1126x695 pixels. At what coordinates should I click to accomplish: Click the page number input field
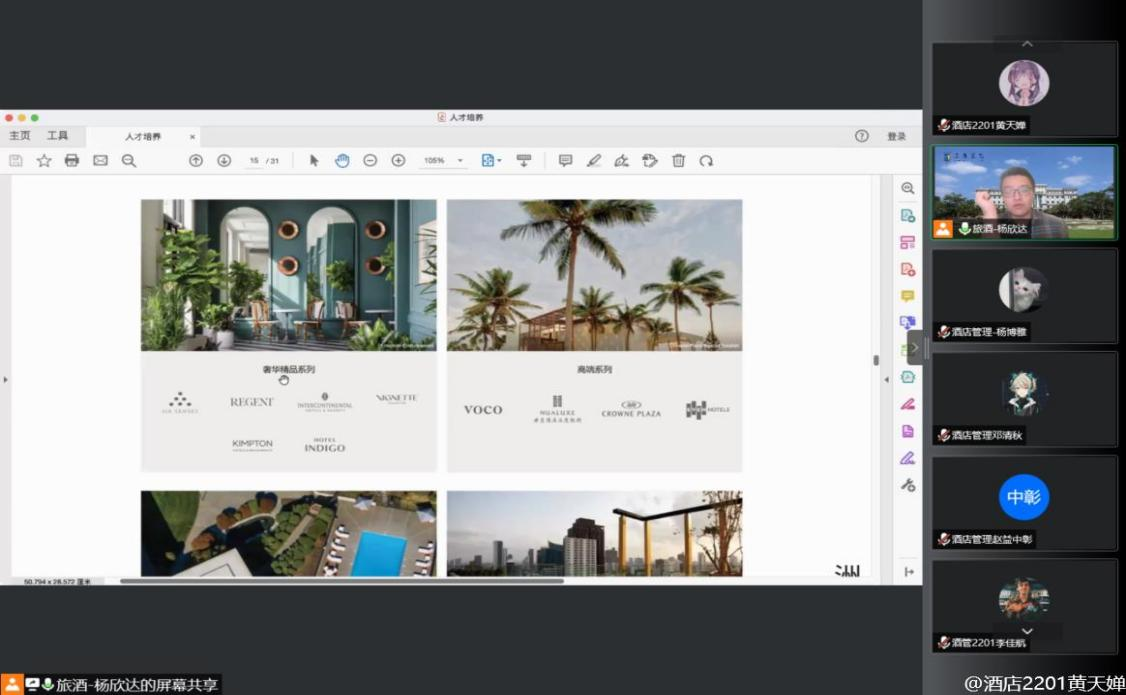[254, 161]
